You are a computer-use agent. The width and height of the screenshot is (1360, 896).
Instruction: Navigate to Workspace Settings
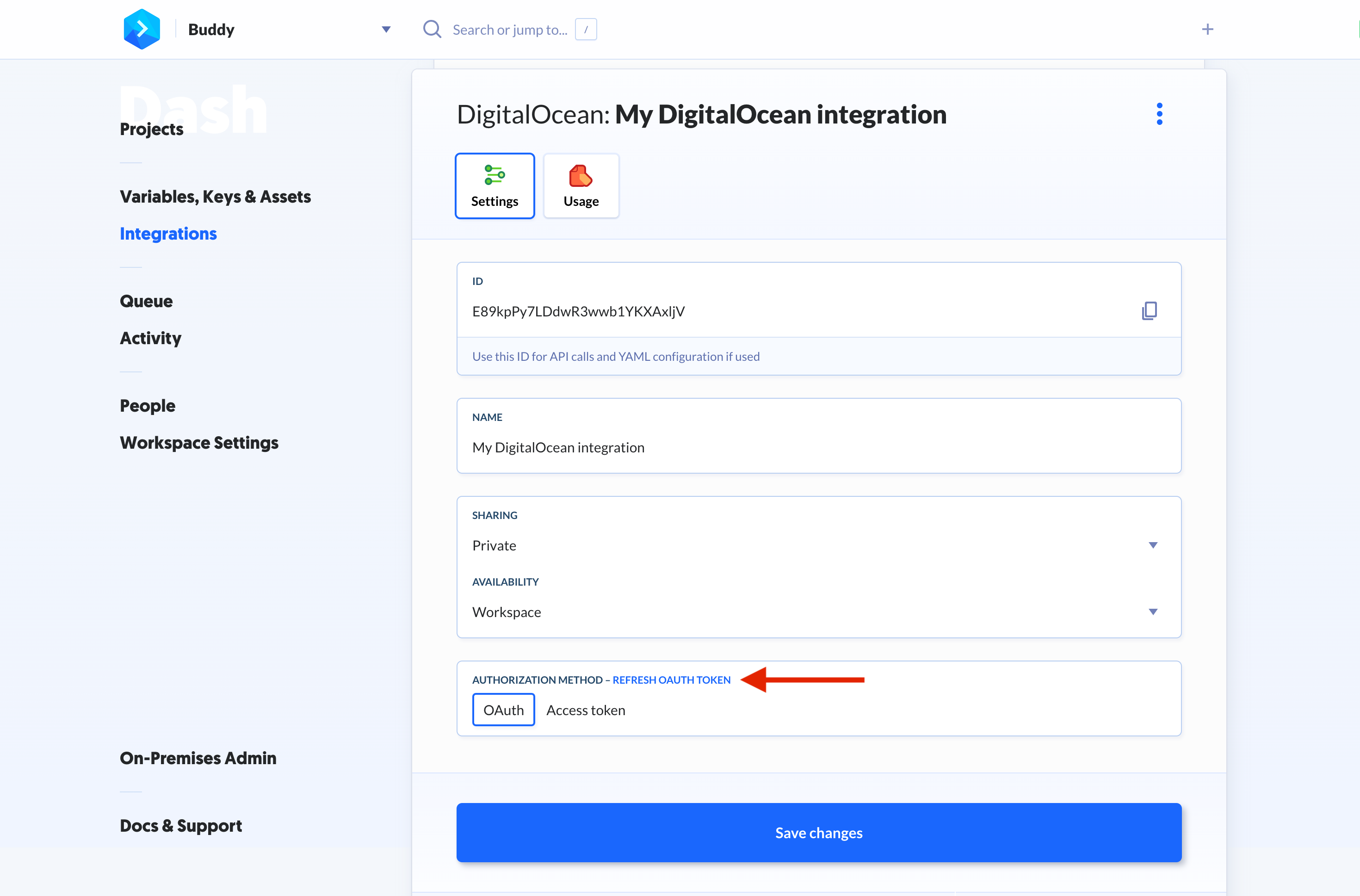(199, 441)
